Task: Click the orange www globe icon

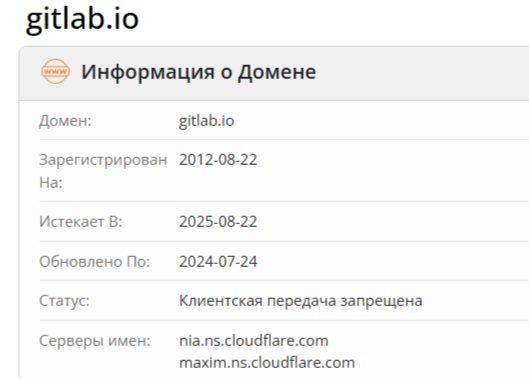Action: tap(55, 71)
